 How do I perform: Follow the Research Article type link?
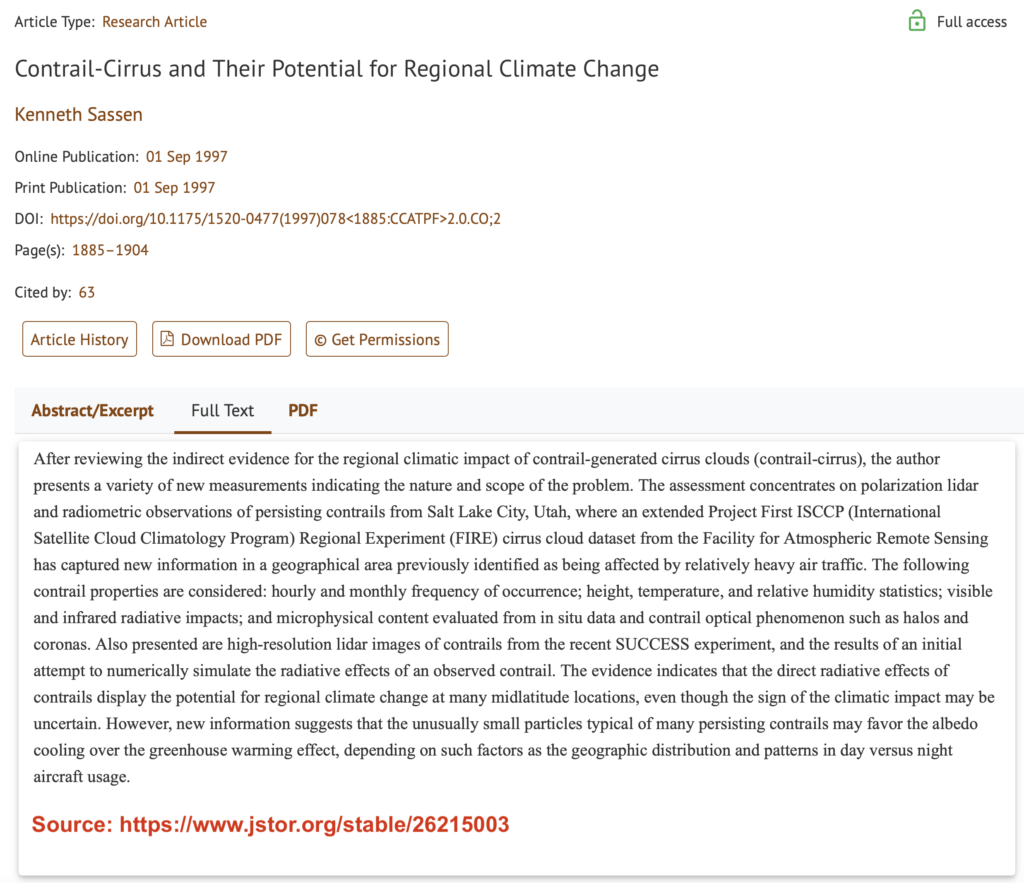click(154, 21)
